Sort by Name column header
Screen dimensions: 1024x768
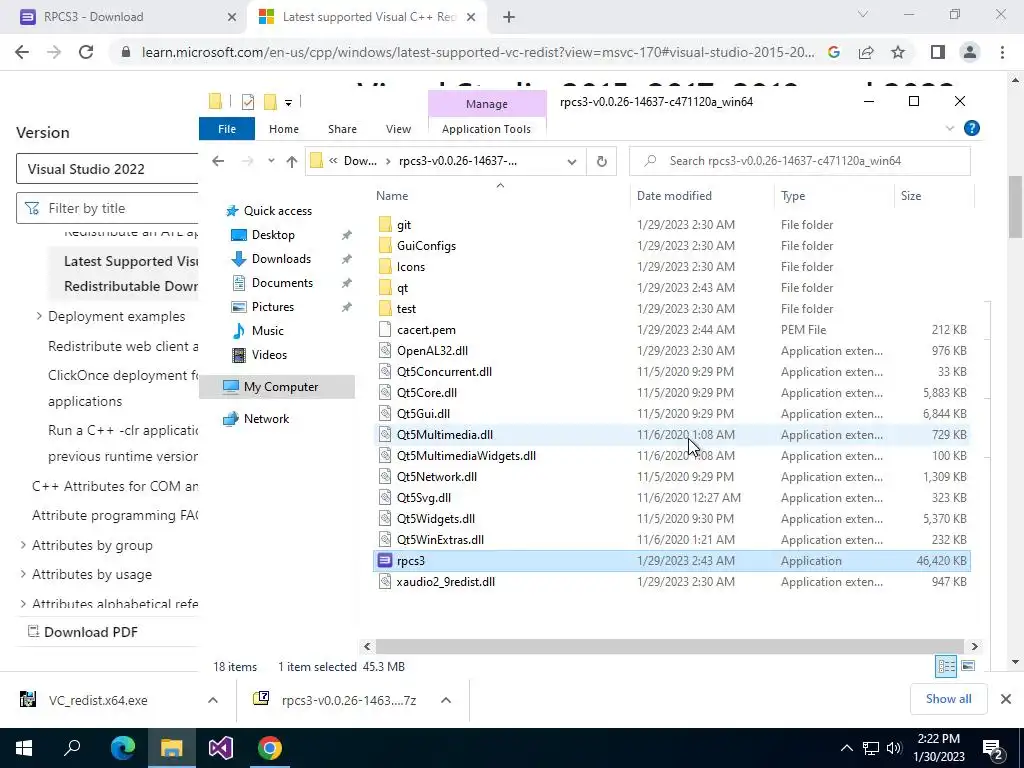point(392,196)
